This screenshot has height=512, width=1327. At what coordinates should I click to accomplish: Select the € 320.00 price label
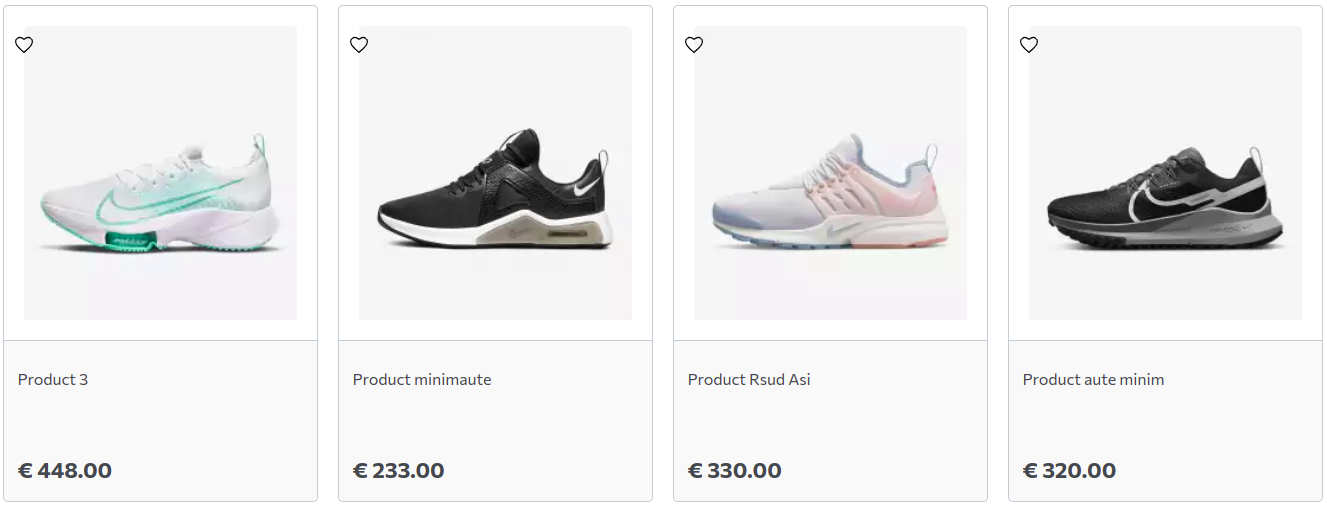point(1069,471)
